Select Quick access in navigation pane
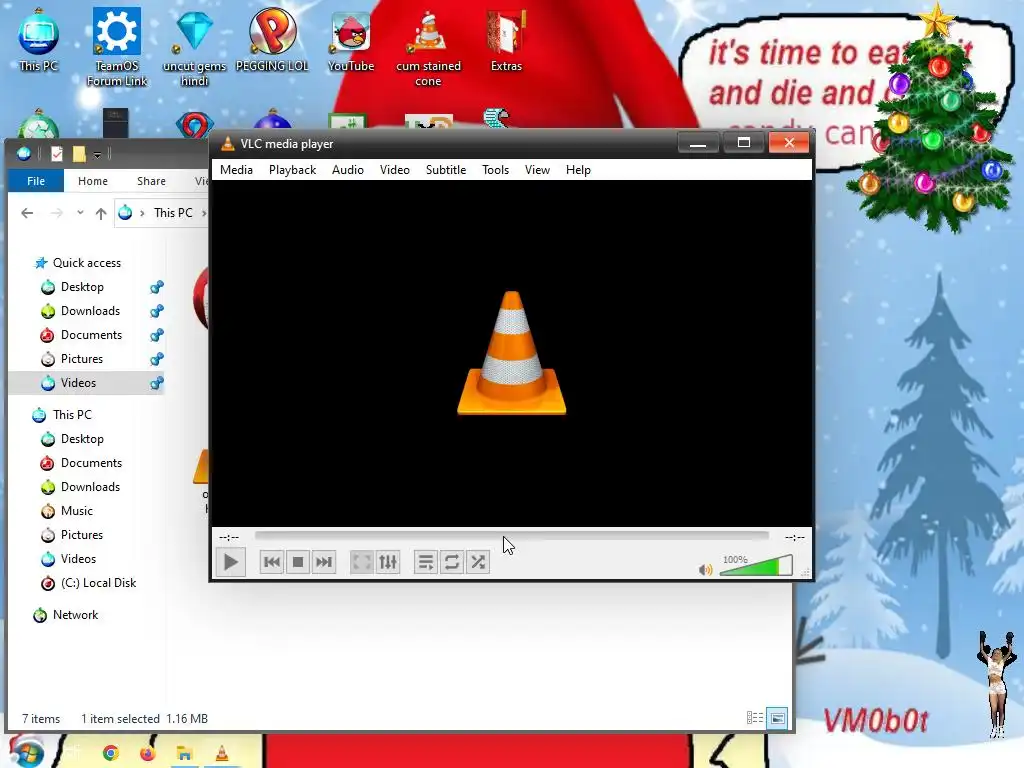The image size is (1024, 768). pyautogui.click(x=86, y=263)
